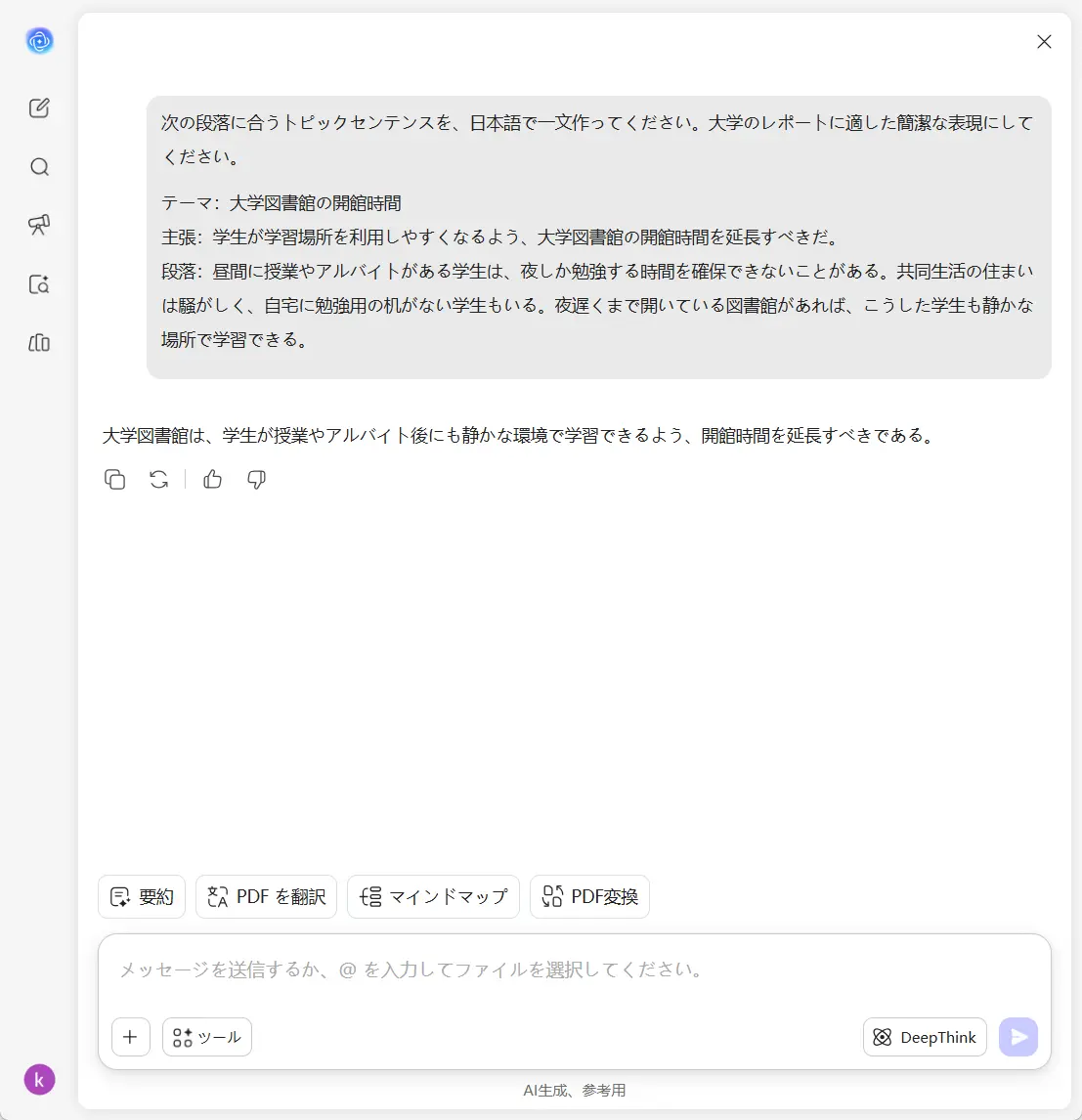Open the megaphone announcements icon
The image size is (1082, 1120).
click(39, 225)
